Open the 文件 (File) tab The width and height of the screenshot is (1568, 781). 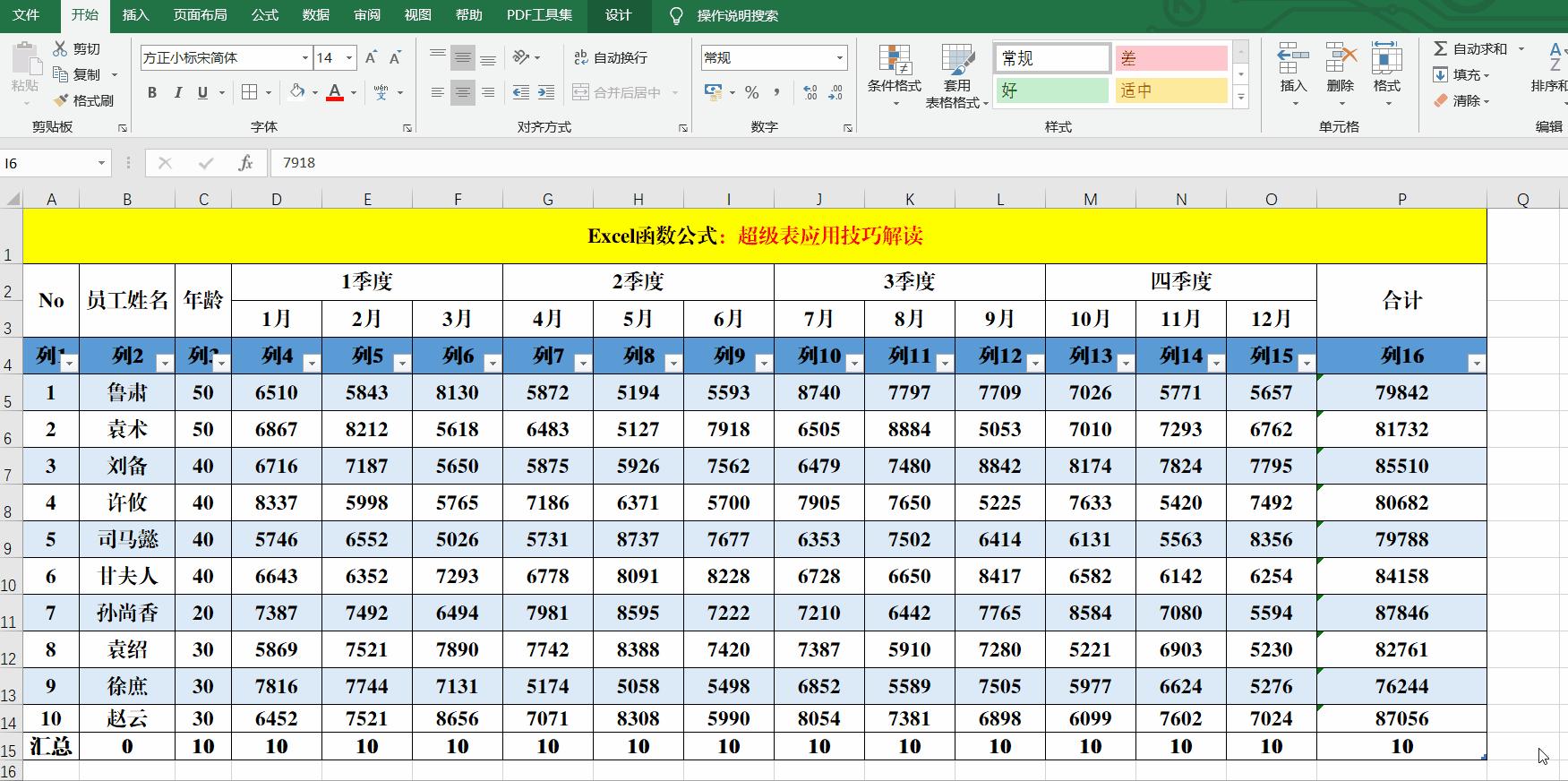[x=26, y=15]
